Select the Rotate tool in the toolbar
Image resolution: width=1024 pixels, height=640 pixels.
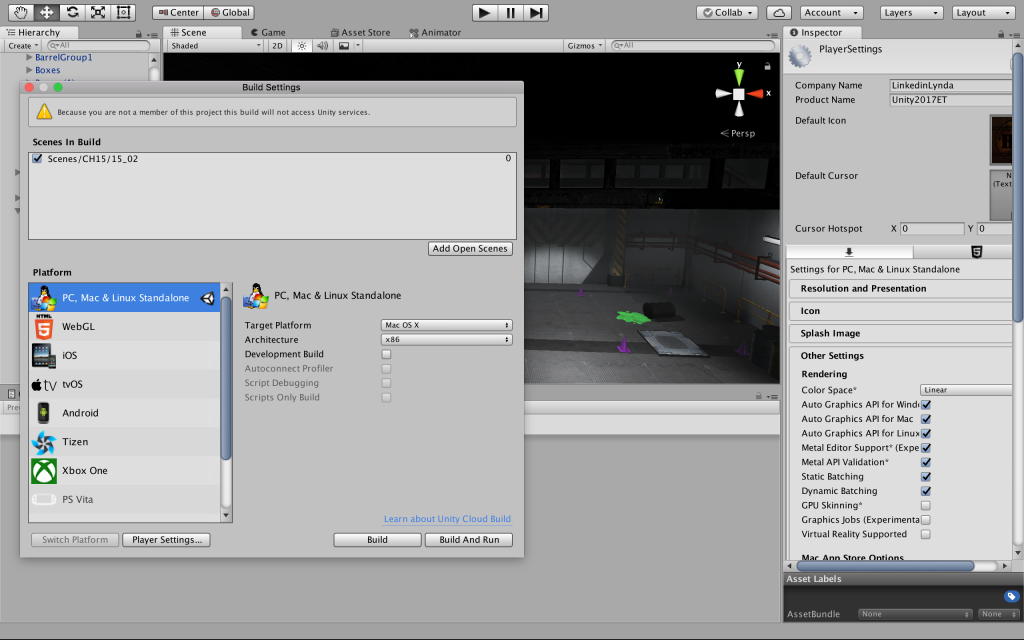tap(72, 12)
